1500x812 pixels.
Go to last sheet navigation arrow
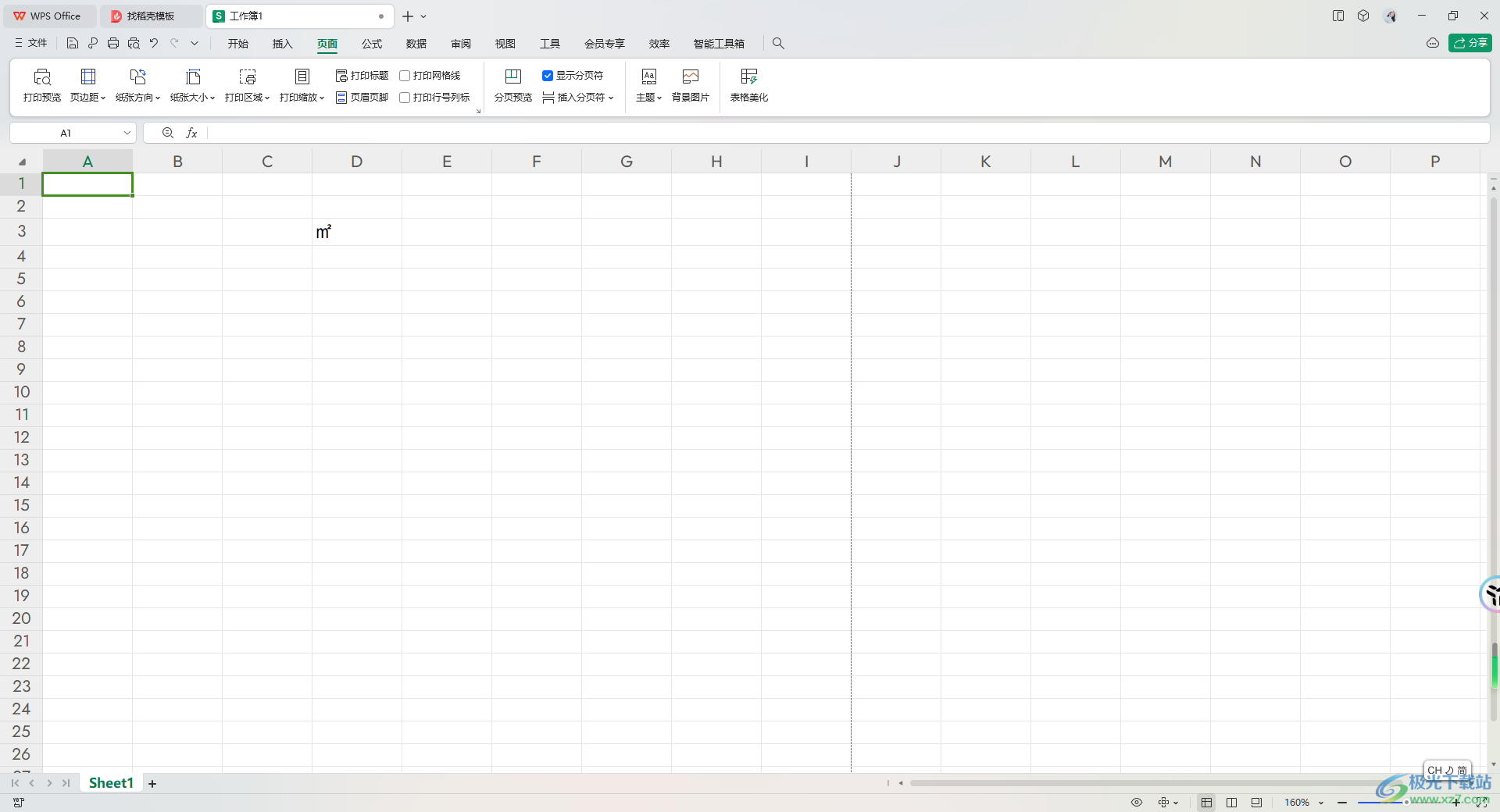pos(66,783)
